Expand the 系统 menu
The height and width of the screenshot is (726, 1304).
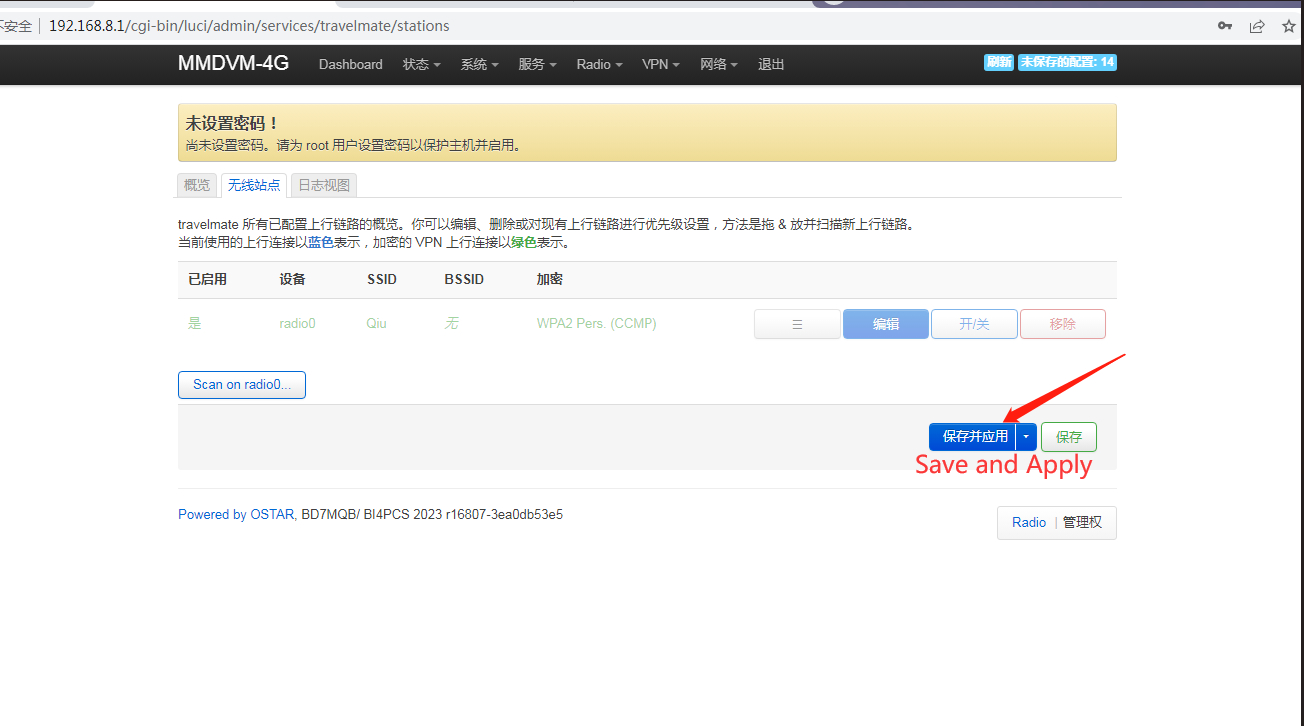[479, 64]
